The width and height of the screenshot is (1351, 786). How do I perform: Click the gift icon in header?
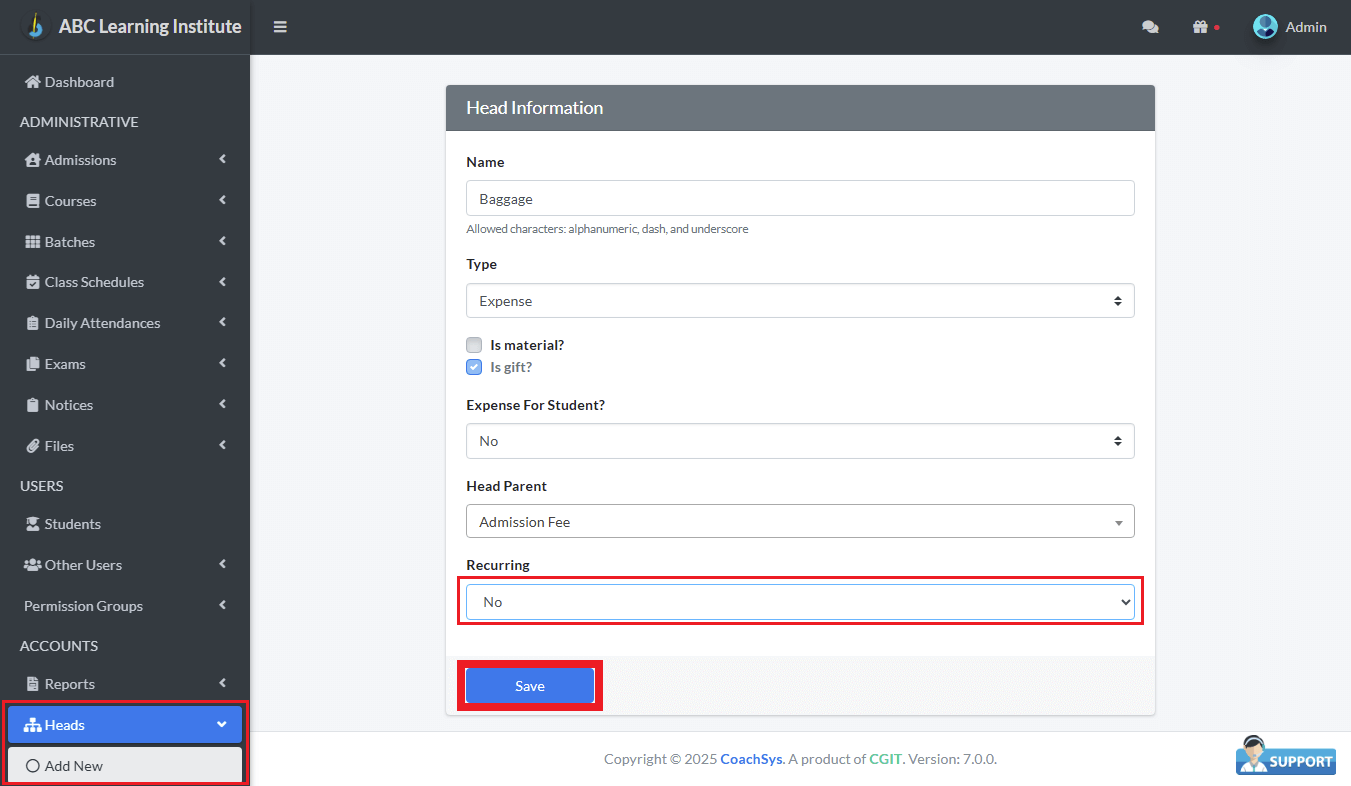coord(1200,27)
